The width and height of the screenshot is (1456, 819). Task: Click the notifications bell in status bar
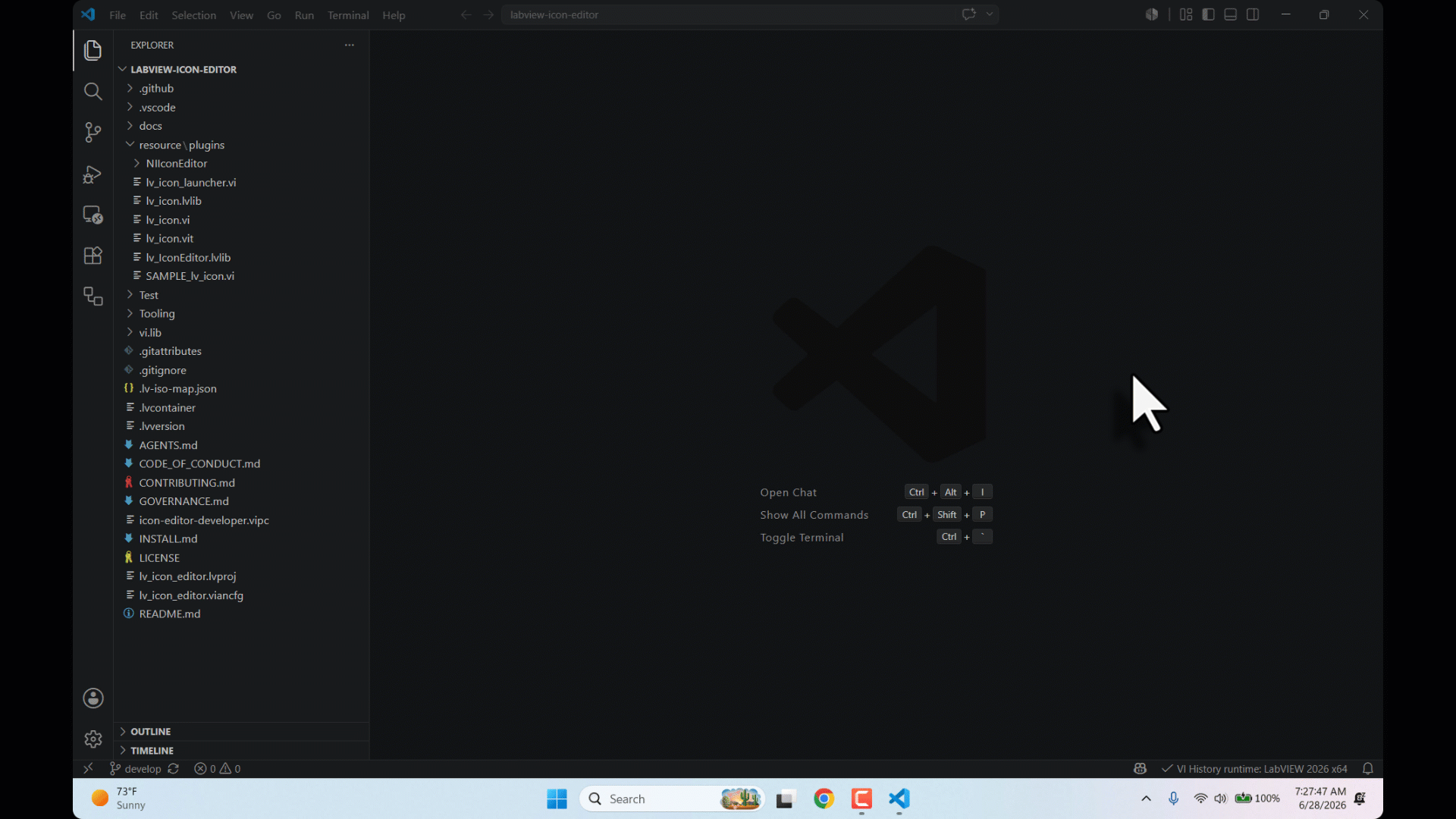coord(1368,768)
